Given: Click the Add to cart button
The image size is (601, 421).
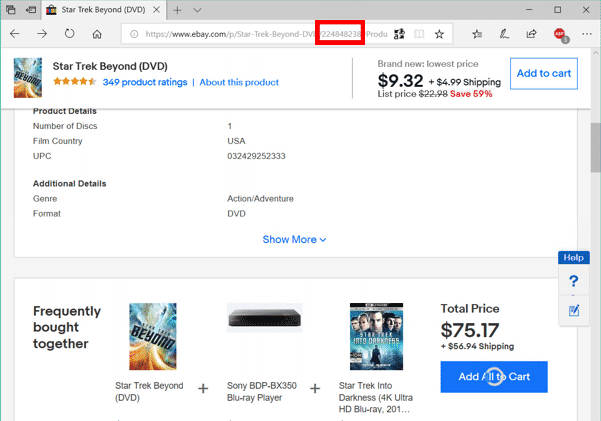Looking at the screenshot, I should pos(543,74).
